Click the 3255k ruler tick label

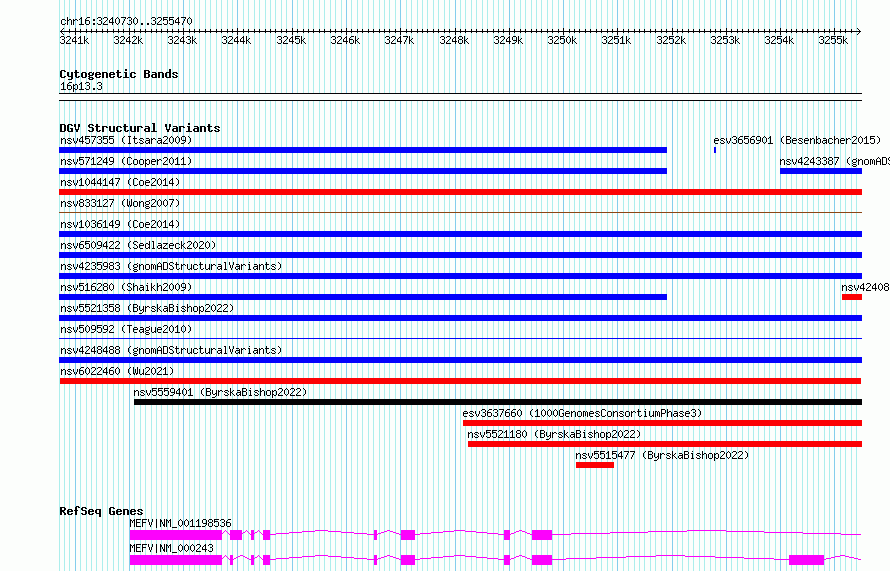point(833,40)
